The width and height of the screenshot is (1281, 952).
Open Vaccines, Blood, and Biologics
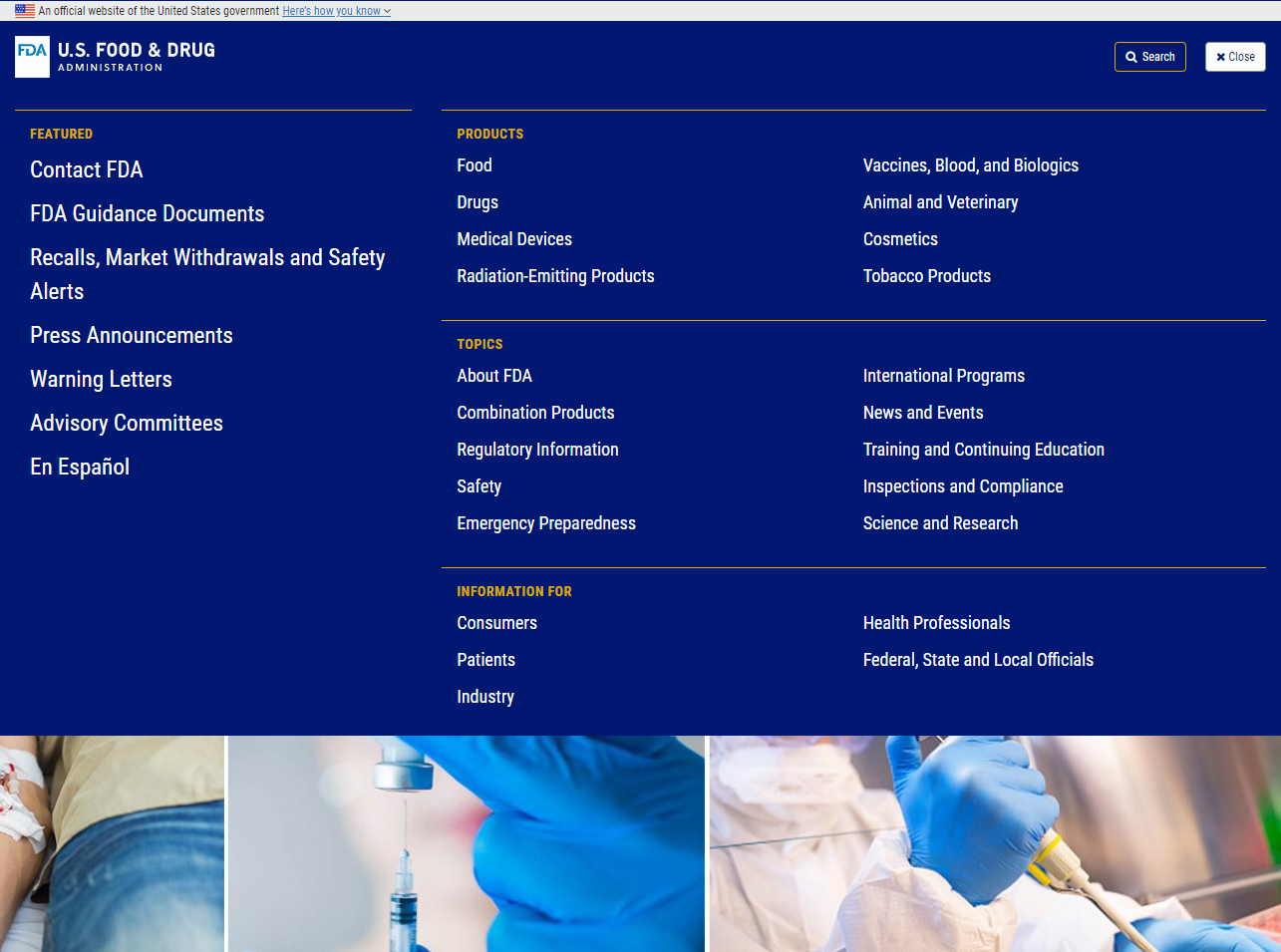[x=971, y=165]
